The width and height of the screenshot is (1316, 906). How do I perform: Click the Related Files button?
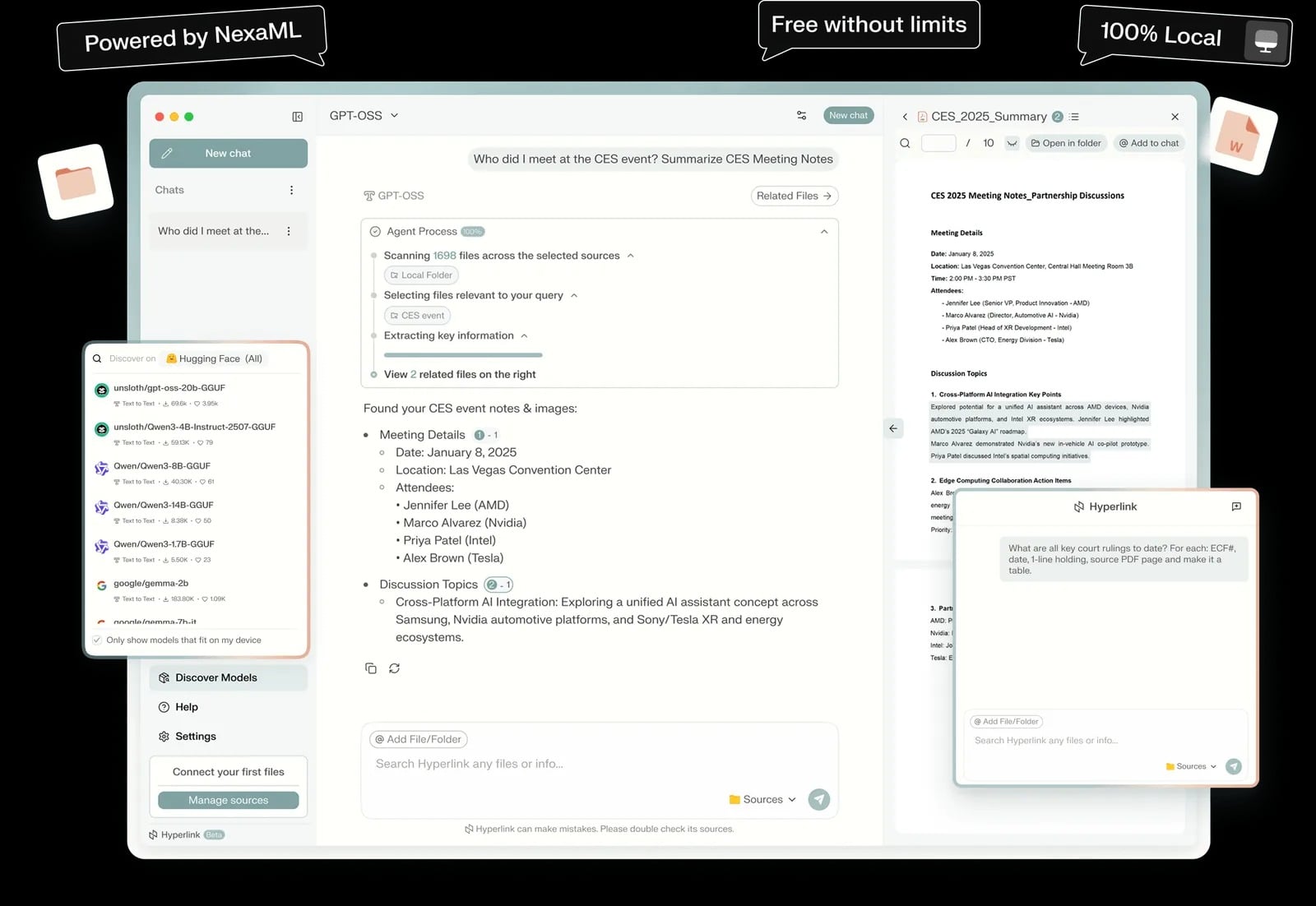point(794,196)
